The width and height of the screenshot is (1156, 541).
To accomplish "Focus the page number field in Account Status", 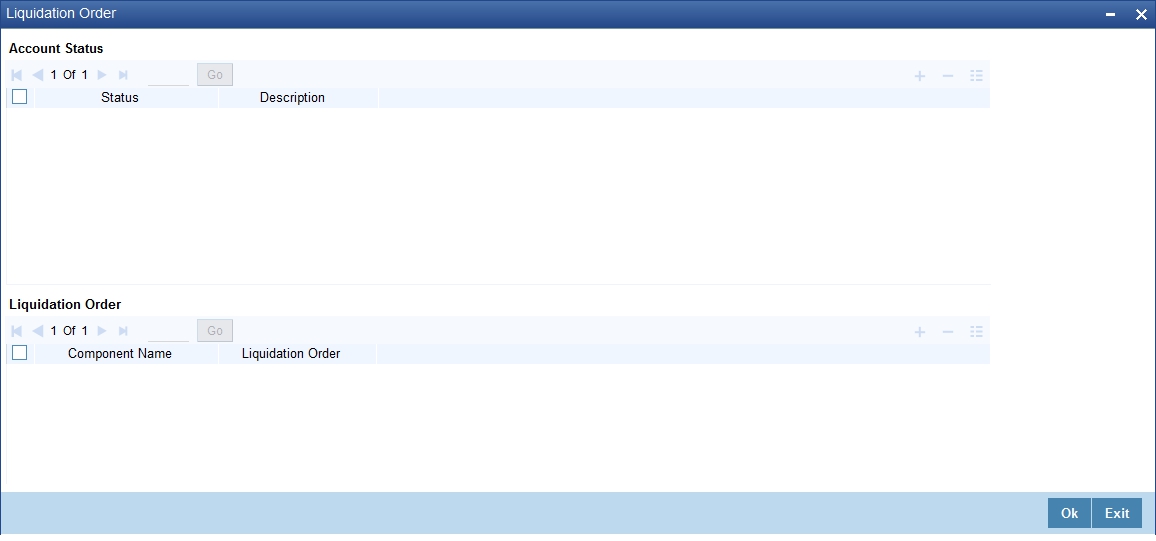I will coord(168,75).
